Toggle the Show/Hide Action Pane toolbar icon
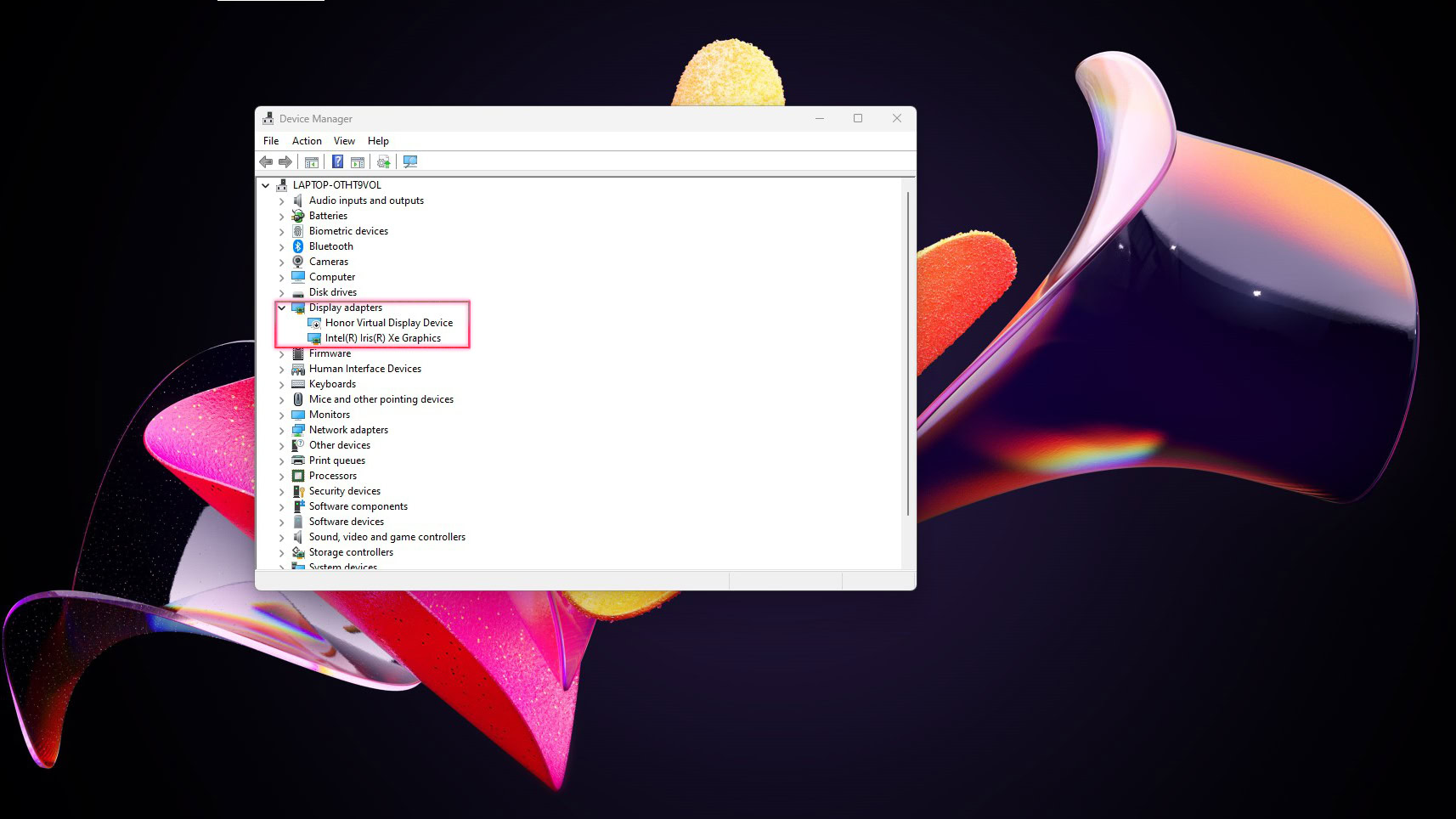This screenshot has width=1456, height=819. coord(358,162)
